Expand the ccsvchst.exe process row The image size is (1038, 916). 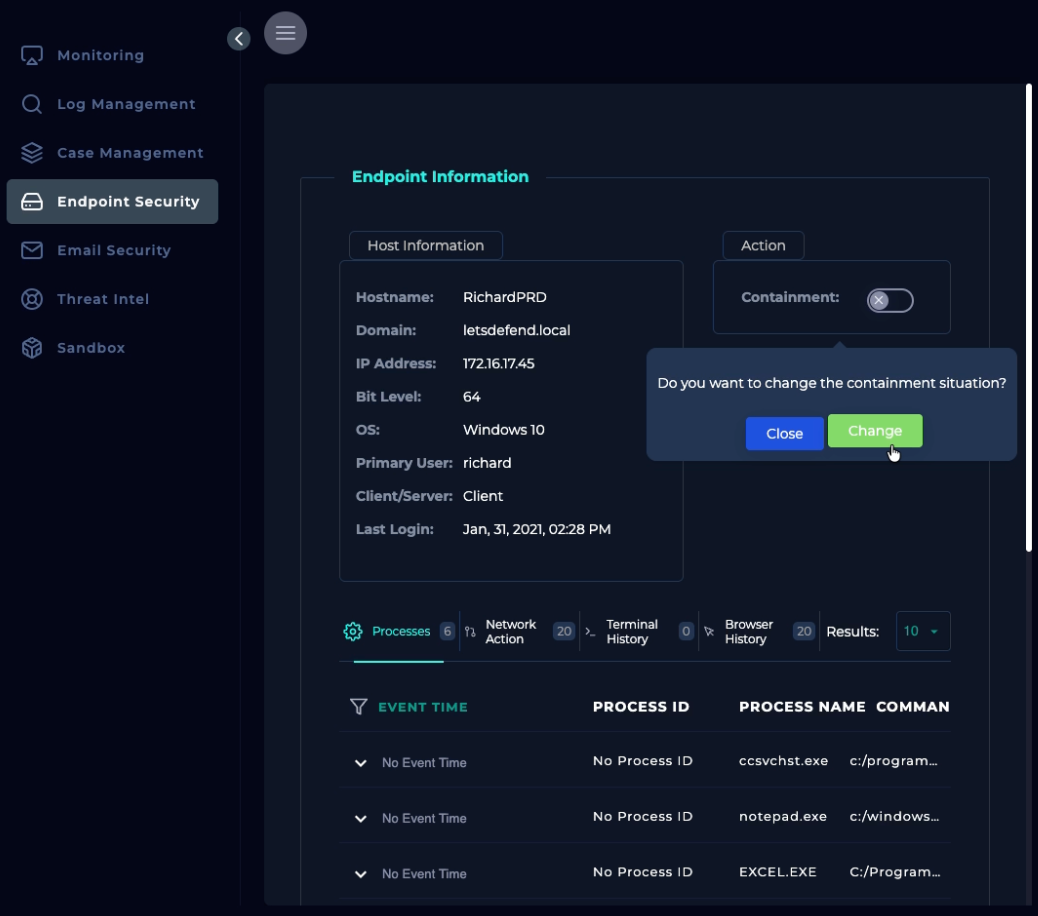click(x=361, y=763)
